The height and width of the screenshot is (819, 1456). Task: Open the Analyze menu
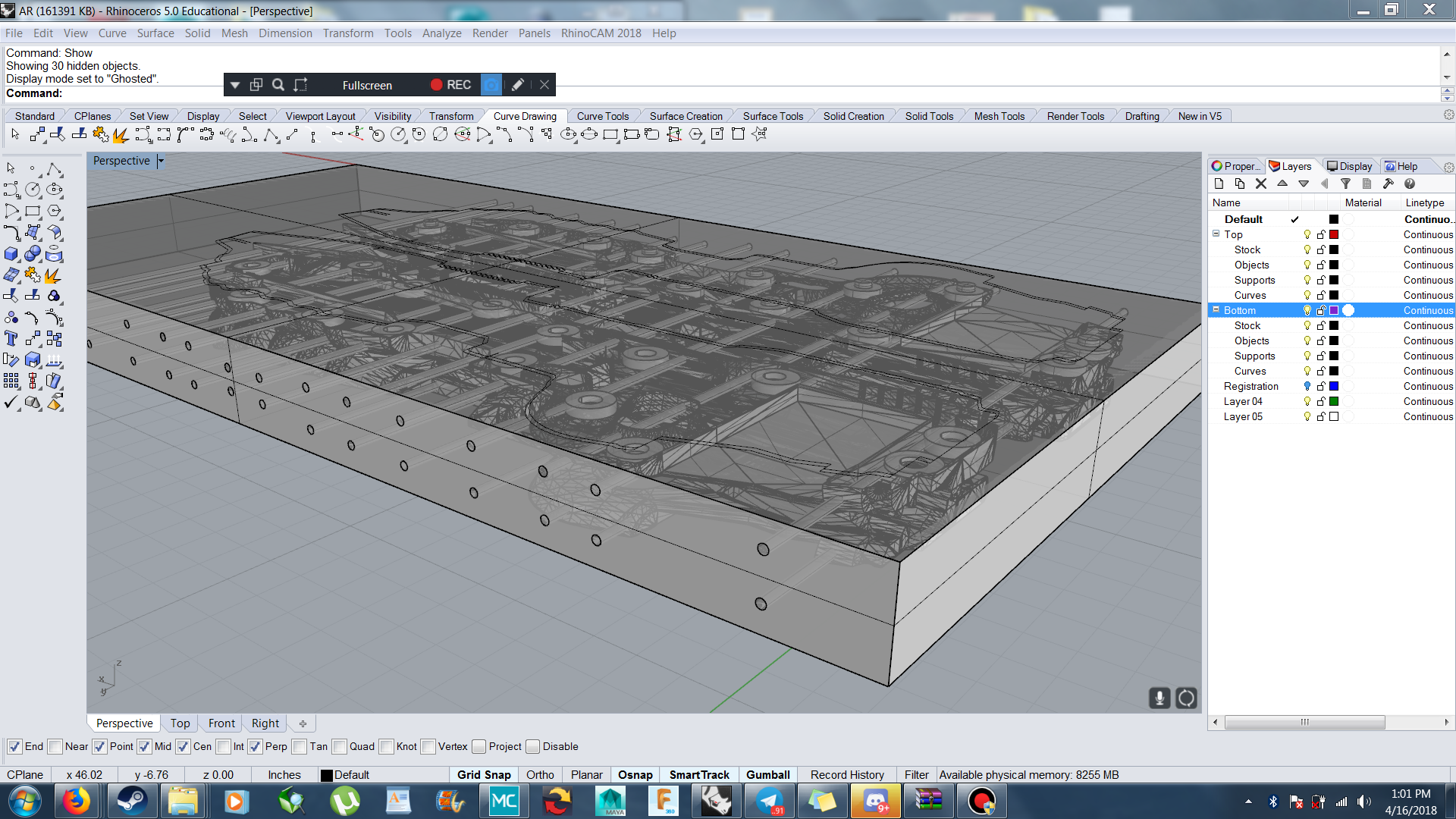tap(441, 33)
